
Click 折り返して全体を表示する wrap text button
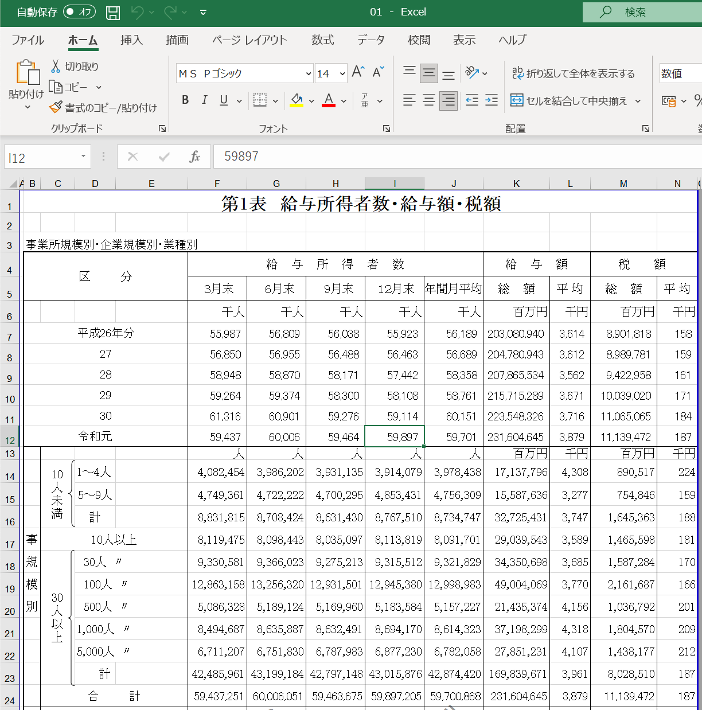(x=573, y=74)
